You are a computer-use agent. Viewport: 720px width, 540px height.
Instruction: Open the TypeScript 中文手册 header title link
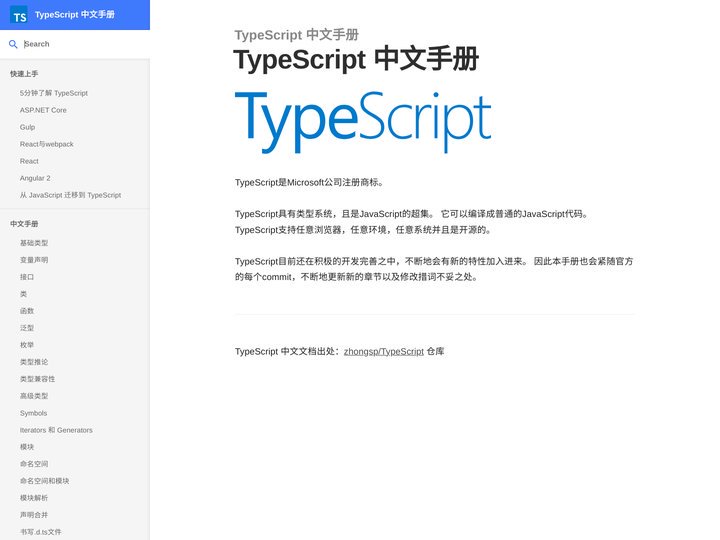[74, 15]
